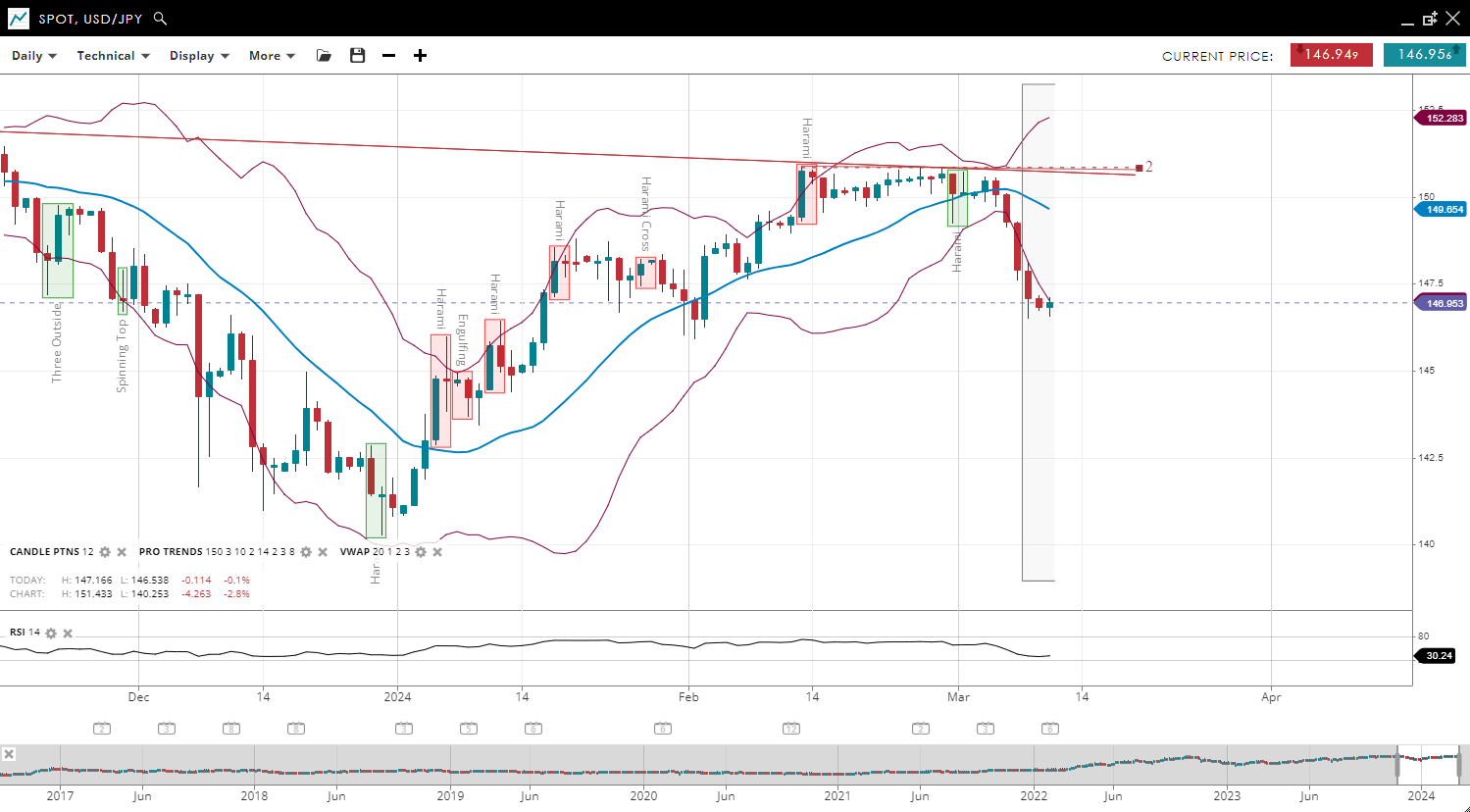Open the More menu

click(272, 56)
